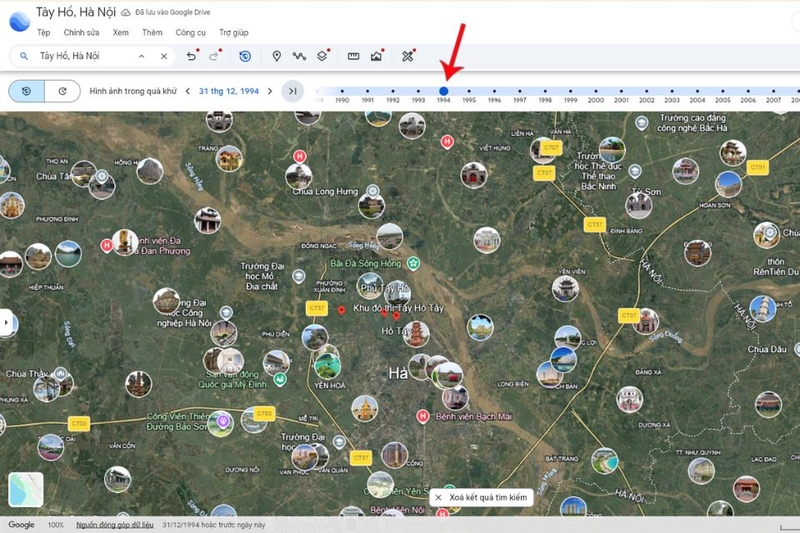Open the Công cụ menu

pos(190,33)
